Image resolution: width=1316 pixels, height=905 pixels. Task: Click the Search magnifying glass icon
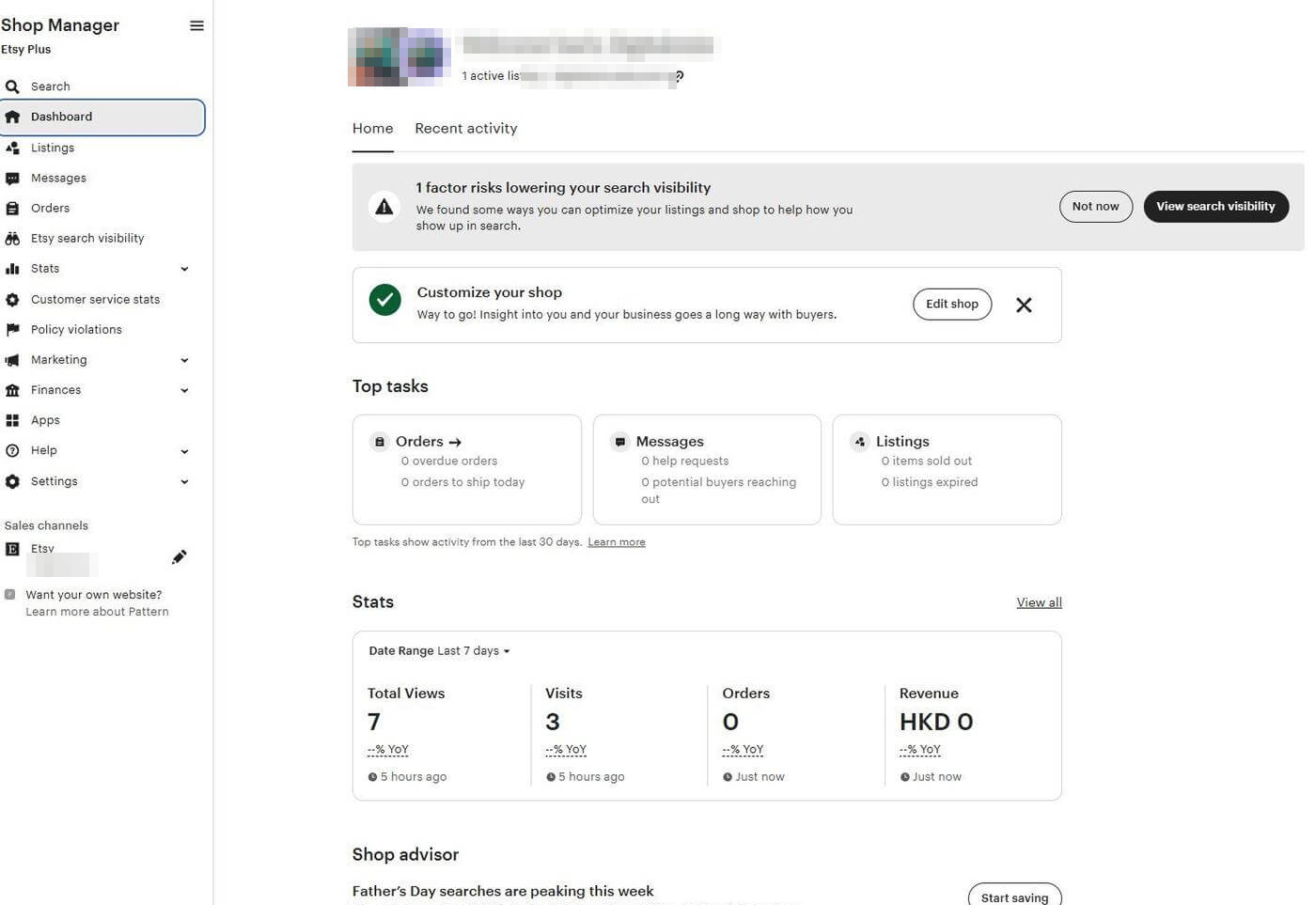click(x=12, y=86)
